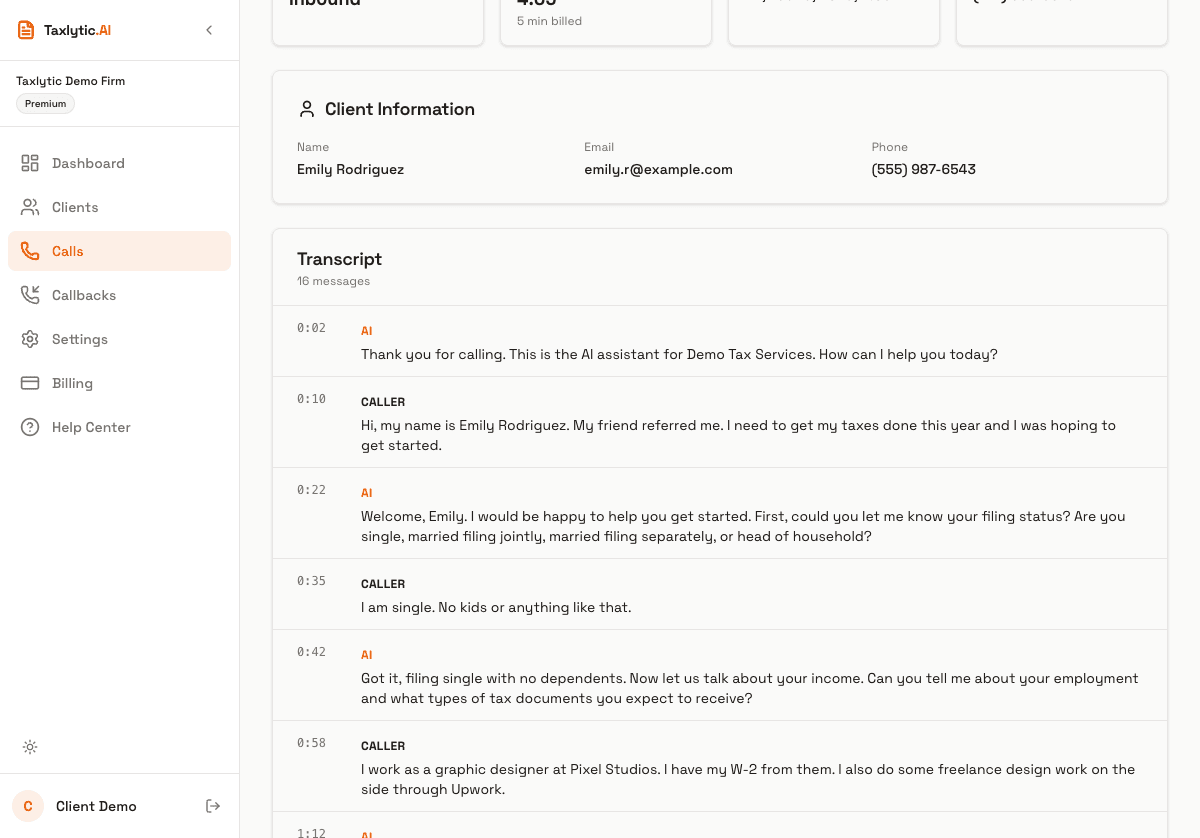Open the Client Demo account entry
Image resolution: width=1200 pixels, height=838 pixels.
(96, 806)
